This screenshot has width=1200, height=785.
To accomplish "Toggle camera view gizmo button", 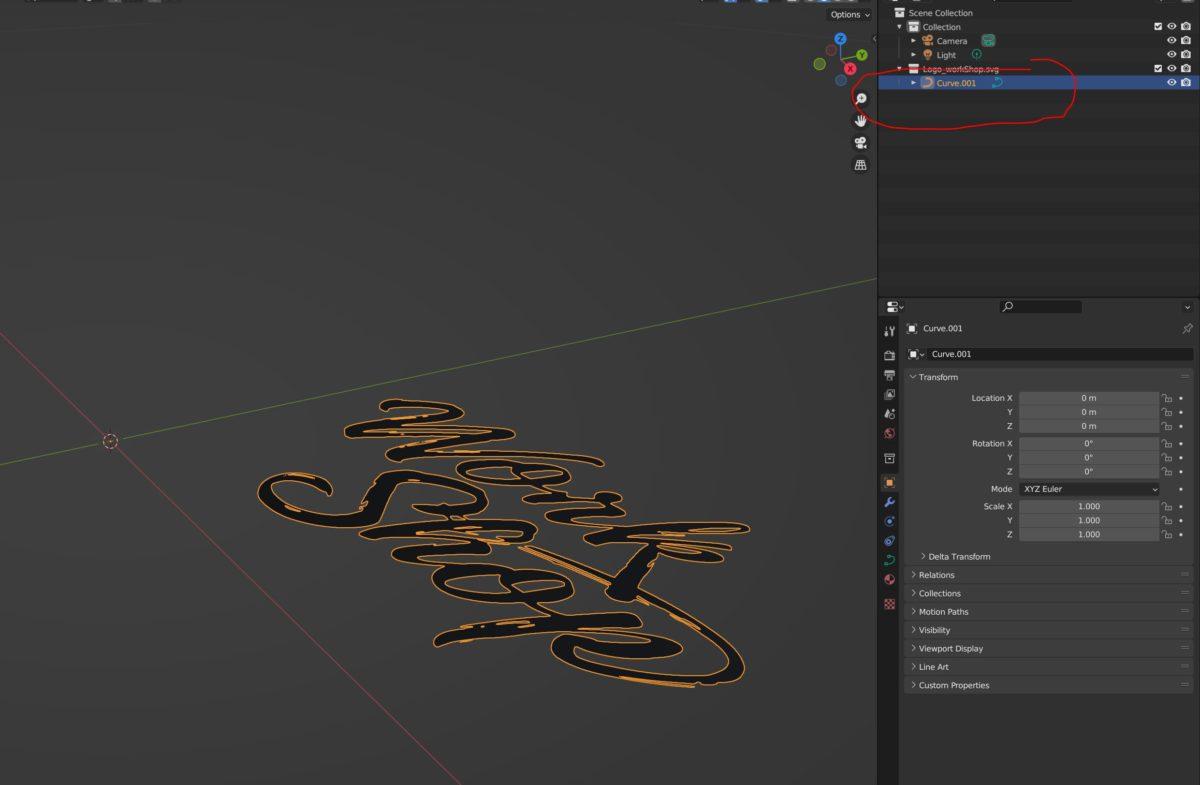I will 860,143.
